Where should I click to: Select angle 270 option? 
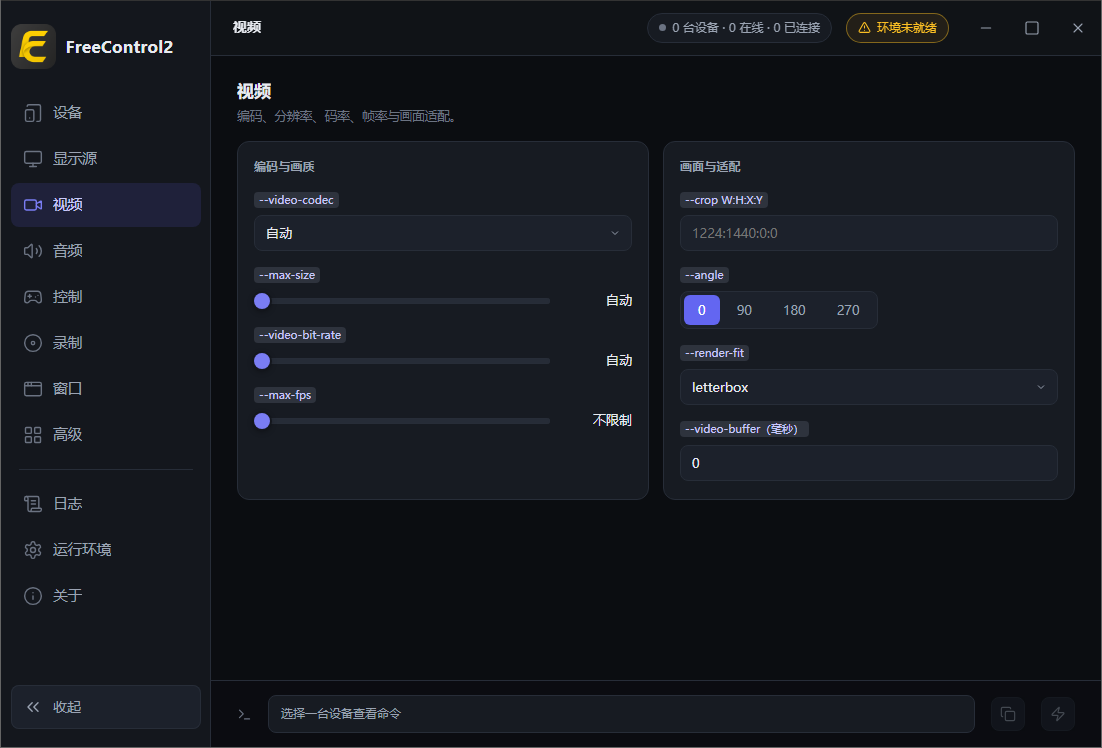click(x=848, y=310)
